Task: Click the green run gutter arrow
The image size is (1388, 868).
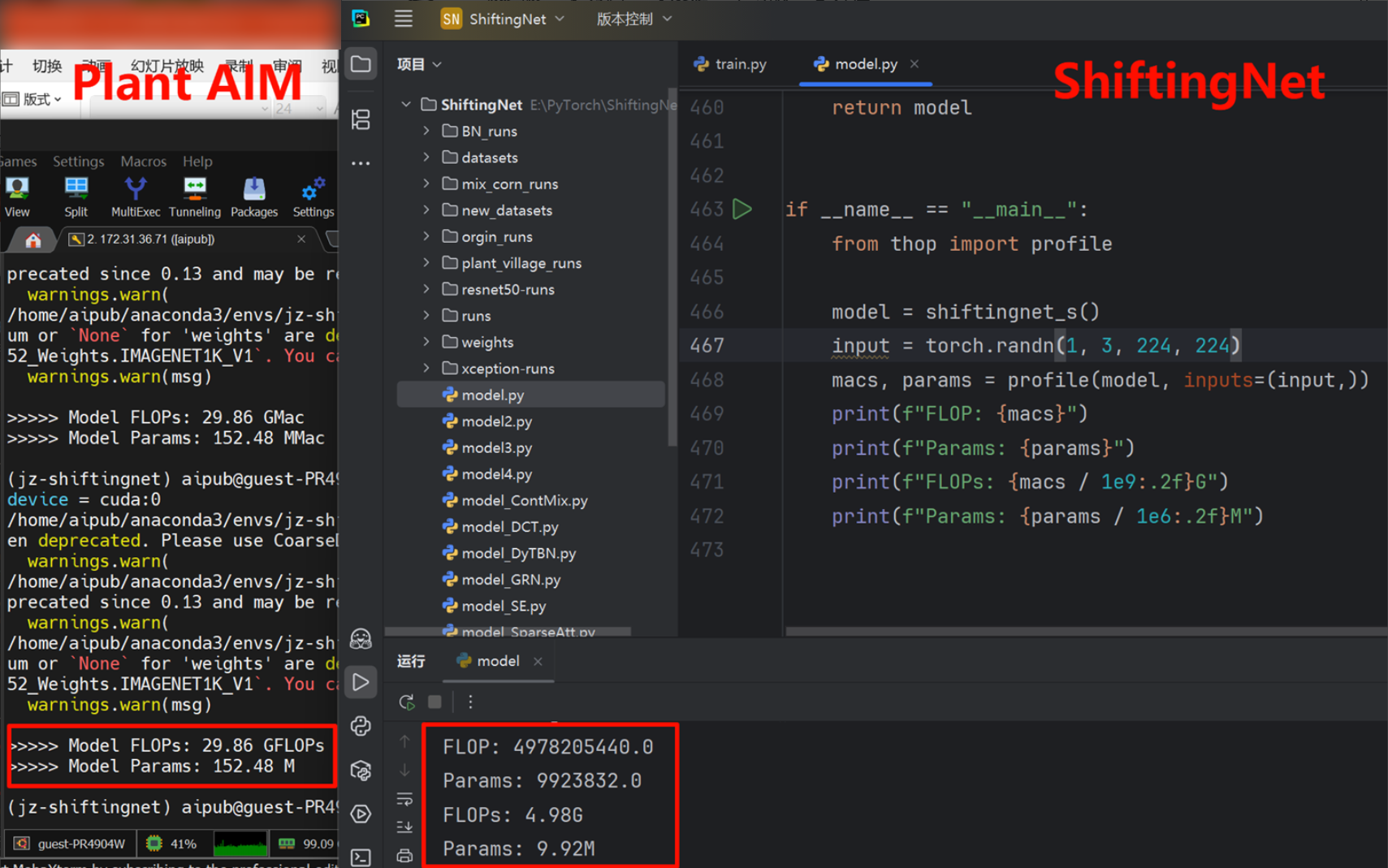Action: pyautogui.click(x=742, y=209)
